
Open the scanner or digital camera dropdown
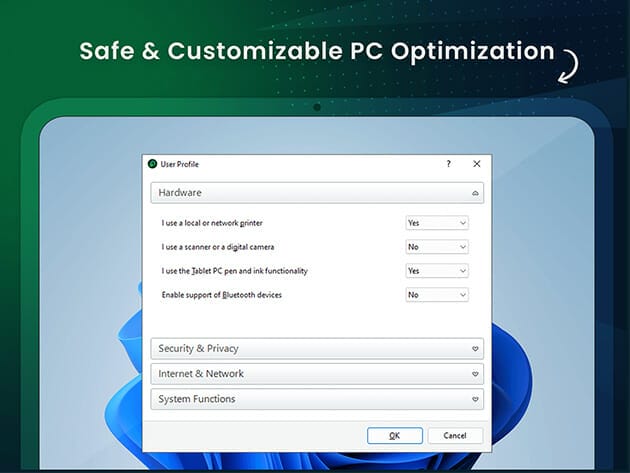pos(437,247)
